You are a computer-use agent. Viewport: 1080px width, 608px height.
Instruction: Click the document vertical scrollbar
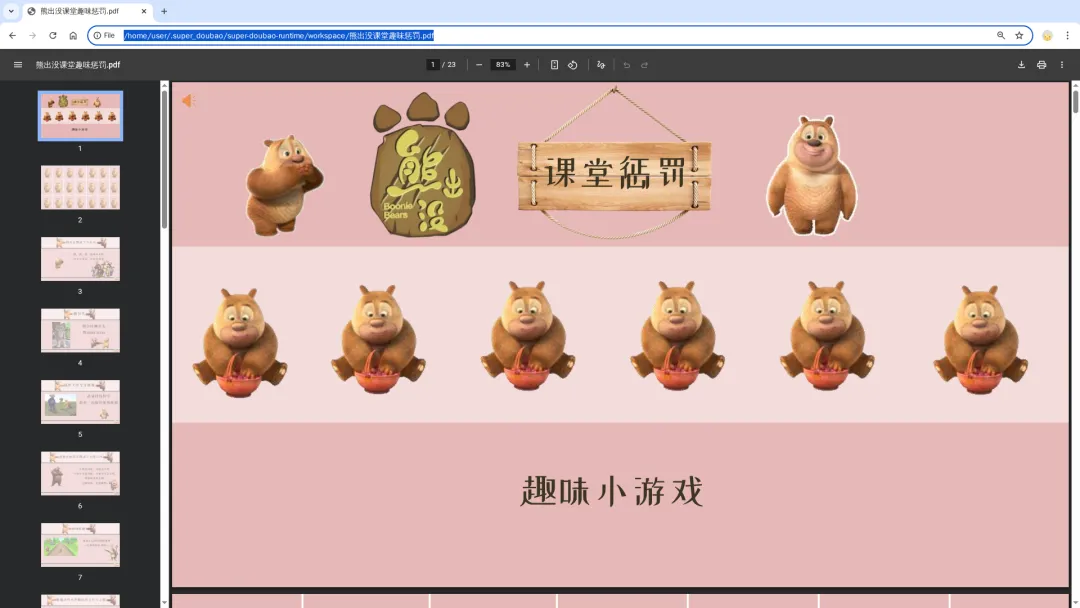click(1075, 102)
